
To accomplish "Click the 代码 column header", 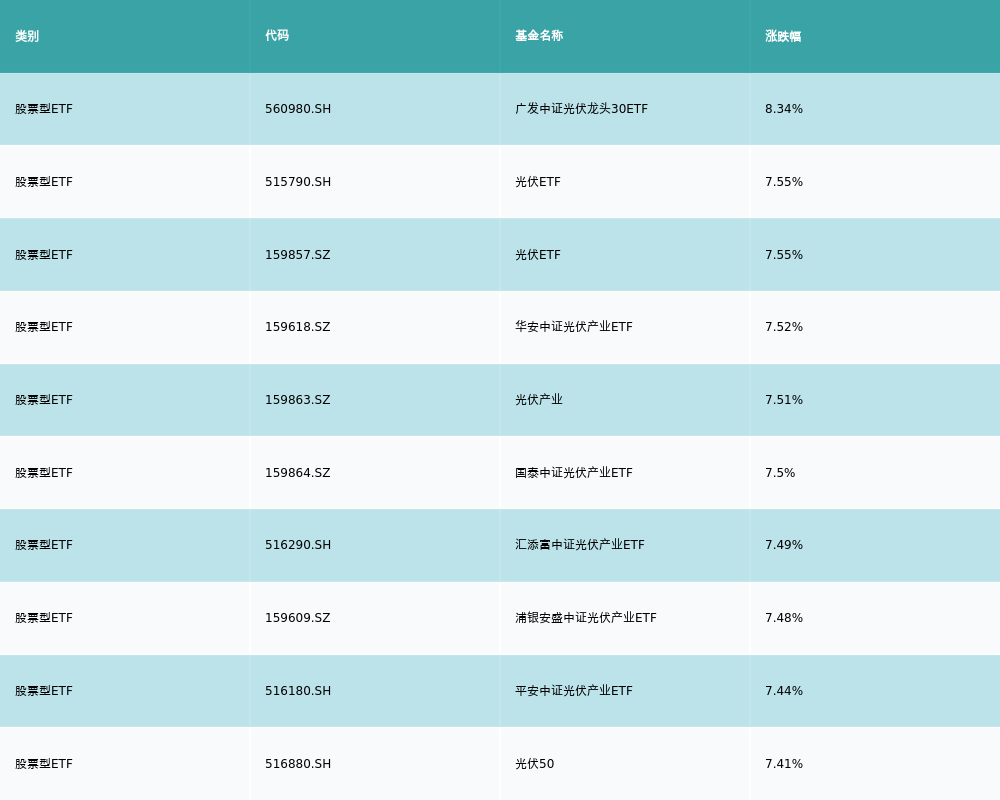I will tap(277, 36).
